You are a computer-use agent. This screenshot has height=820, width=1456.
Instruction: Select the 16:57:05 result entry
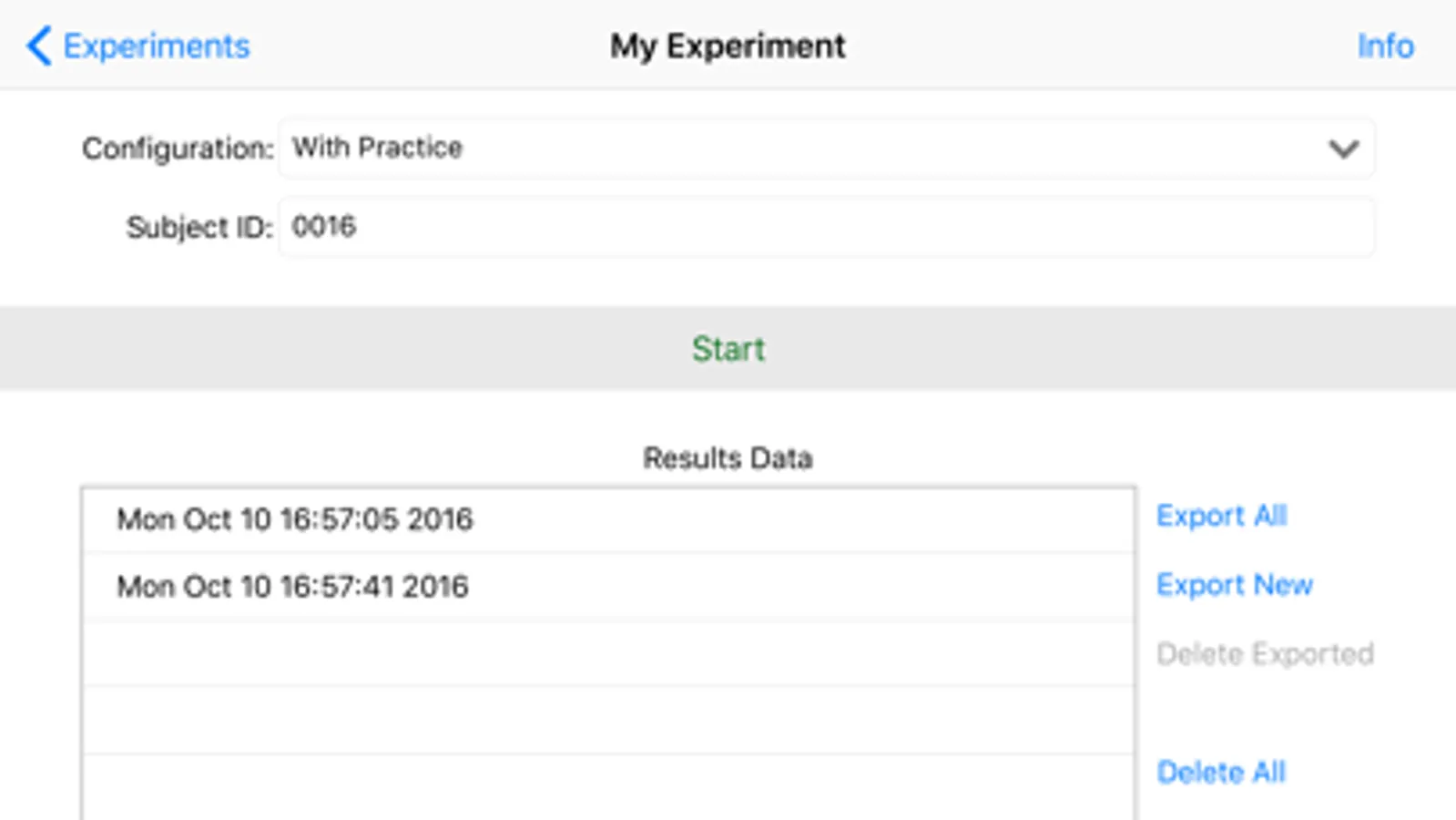(608, 519)
